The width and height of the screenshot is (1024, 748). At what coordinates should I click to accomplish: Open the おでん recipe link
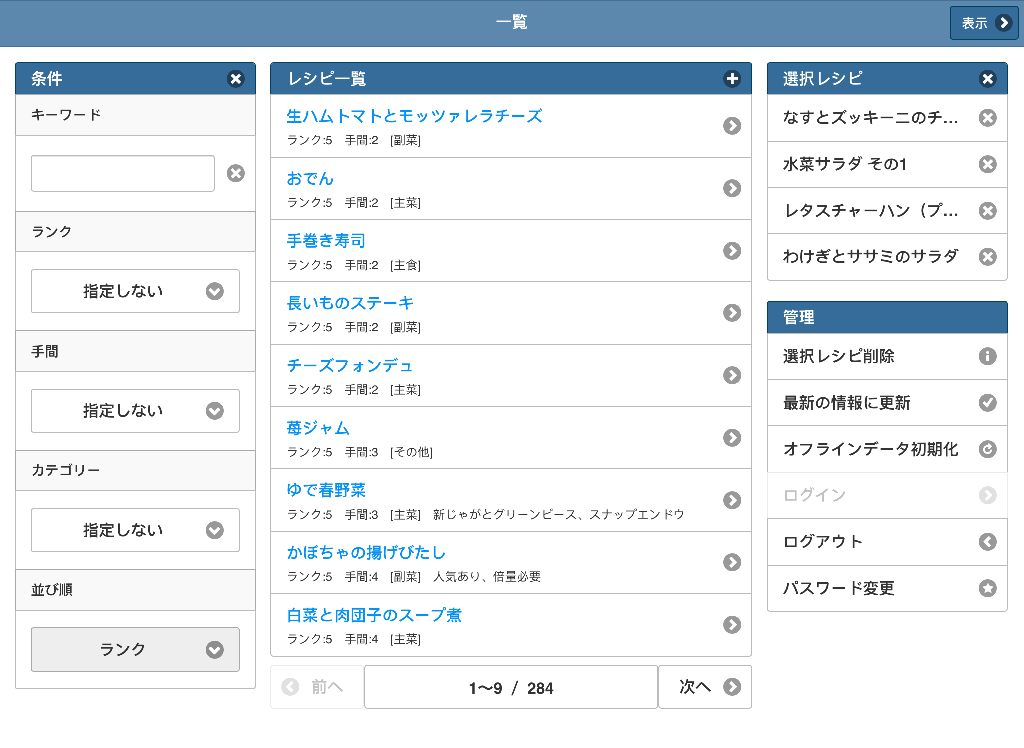[x=310, y=178]
